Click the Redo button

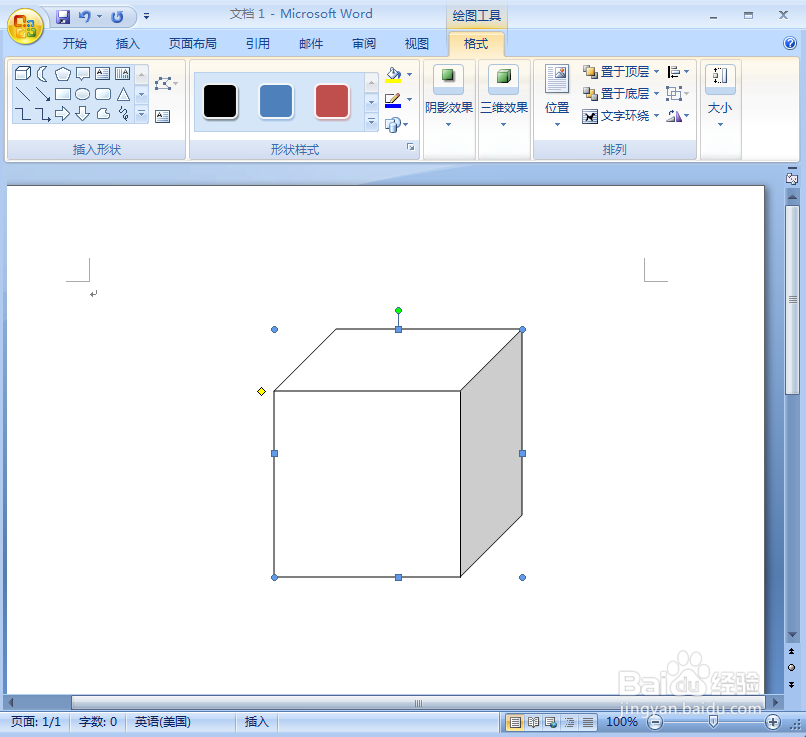[x=117, y=17]
